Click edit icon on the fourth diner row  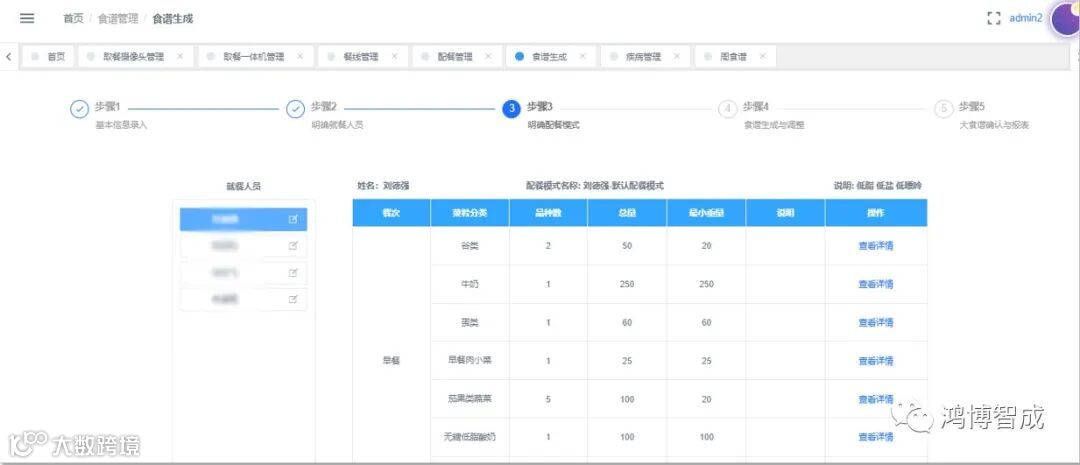[293, 299]
